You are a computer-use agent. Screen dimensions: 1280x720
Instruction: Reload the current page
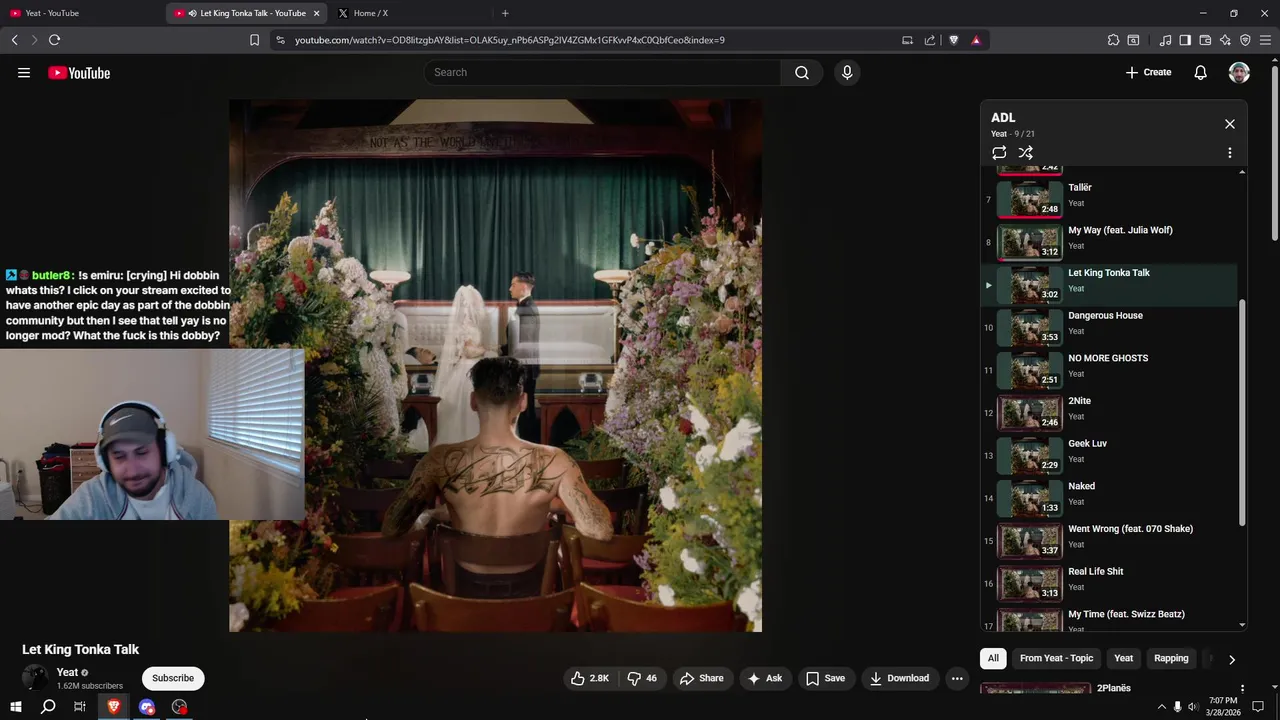pyautogui.click(x=54, y=40)
